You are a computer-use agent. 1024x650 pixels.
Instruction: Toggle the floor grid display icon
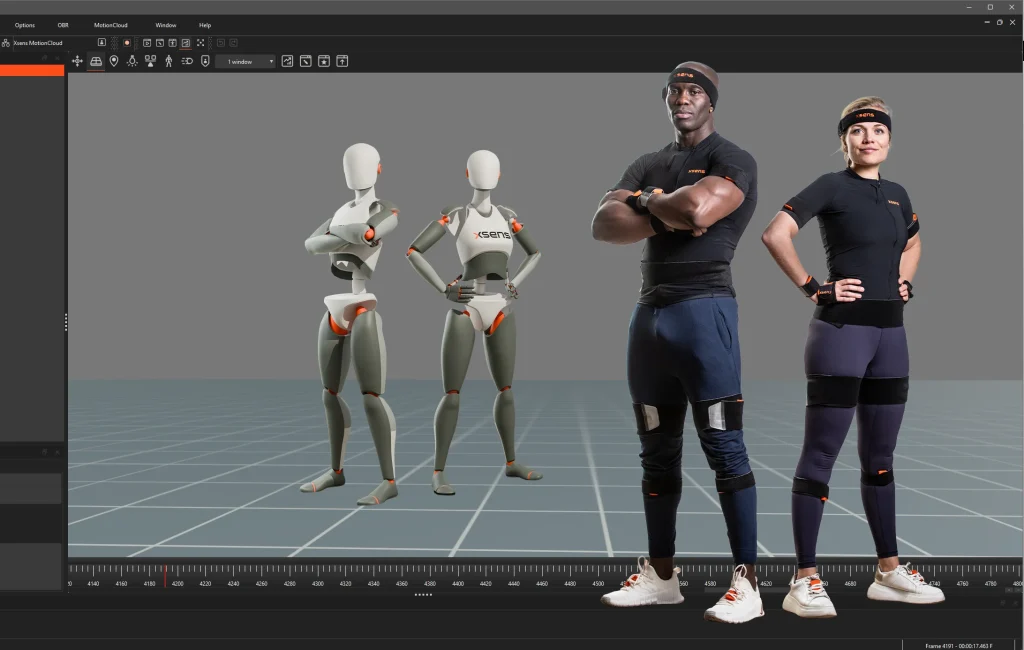[x=96, y=61]
